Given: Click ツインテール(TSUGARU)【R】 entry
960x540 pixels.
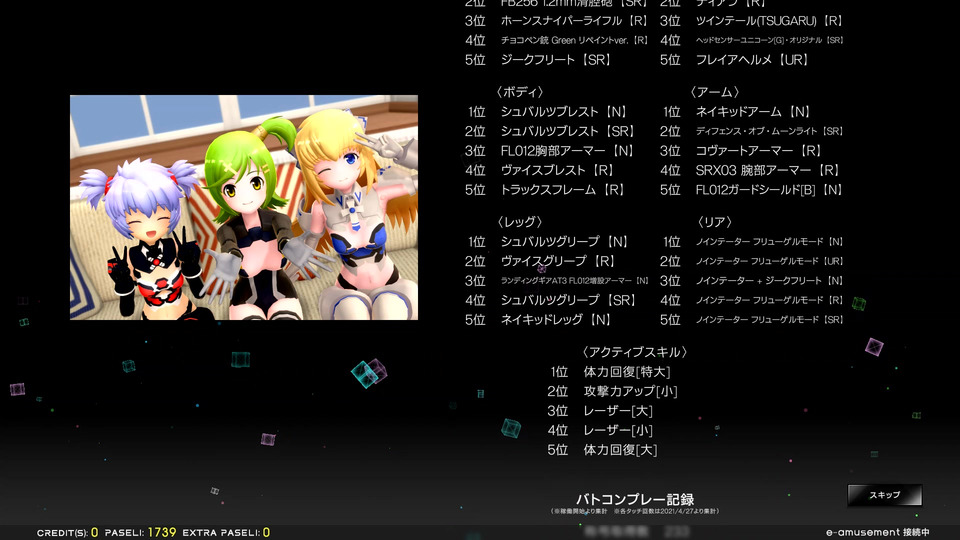Looking at the screenshot, I should [769, 21].
